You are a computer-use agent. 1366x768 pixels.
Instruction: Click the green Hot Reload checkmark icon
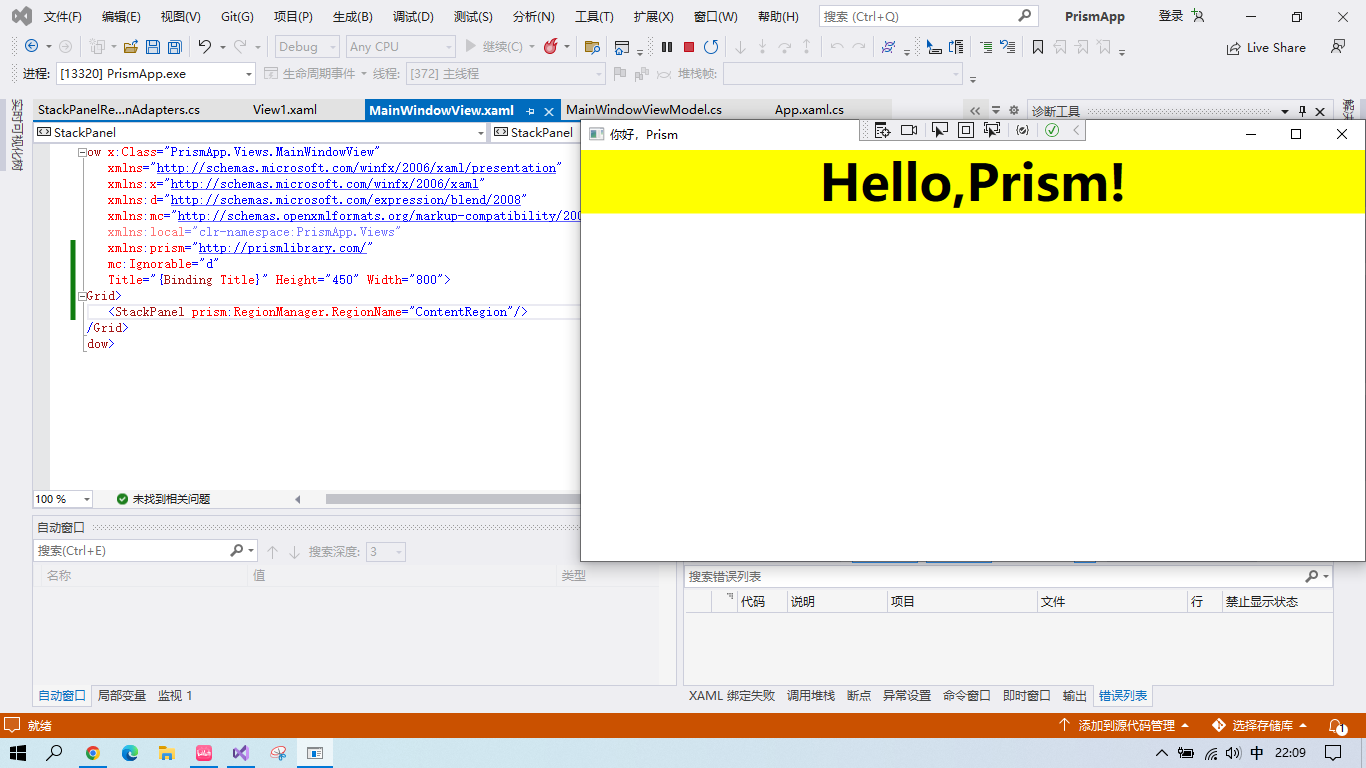pos(1052,130)
